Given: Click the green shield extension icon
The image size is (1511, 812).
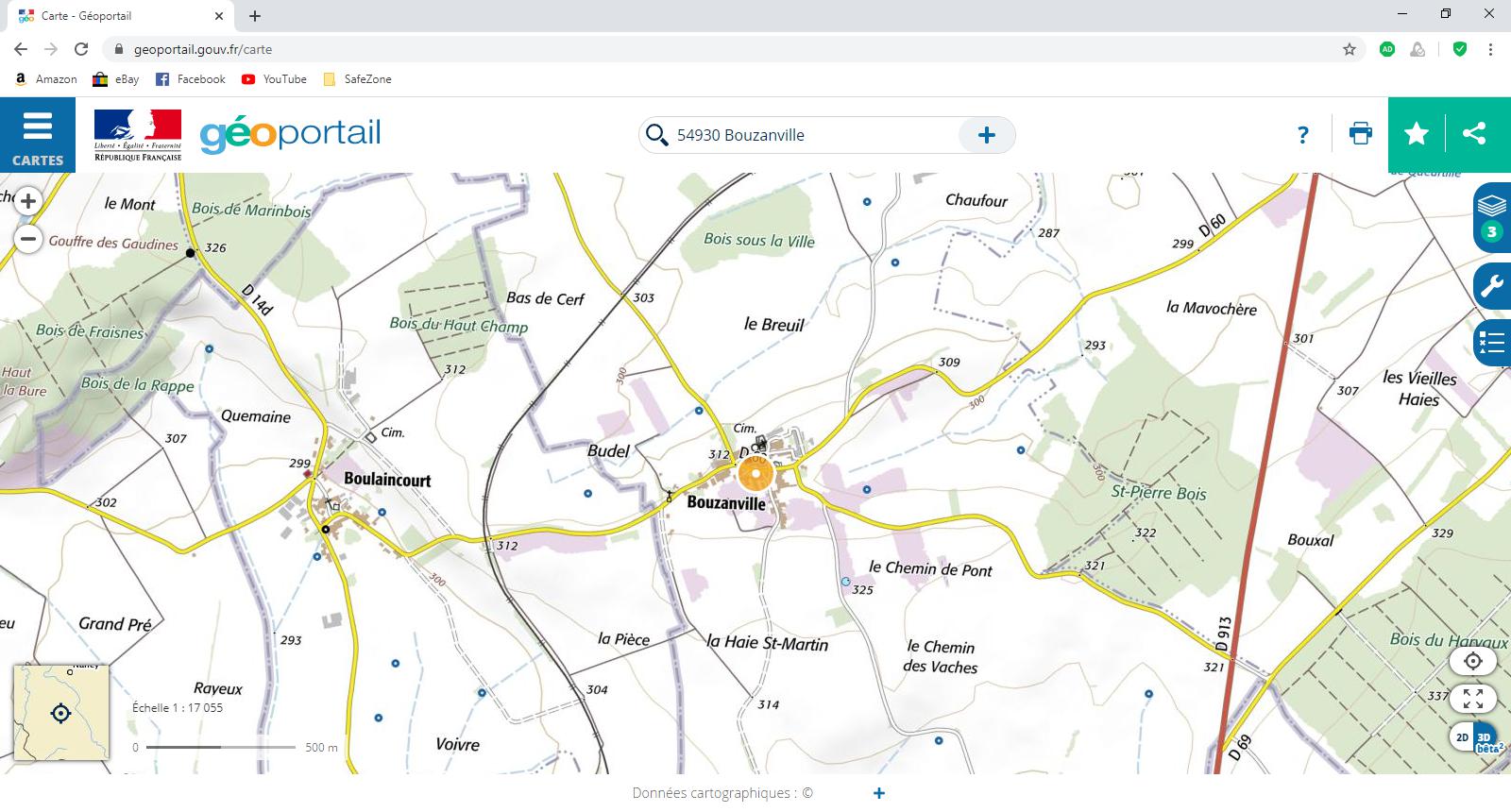Looking at the screenshot, I should coord(1460,49).
